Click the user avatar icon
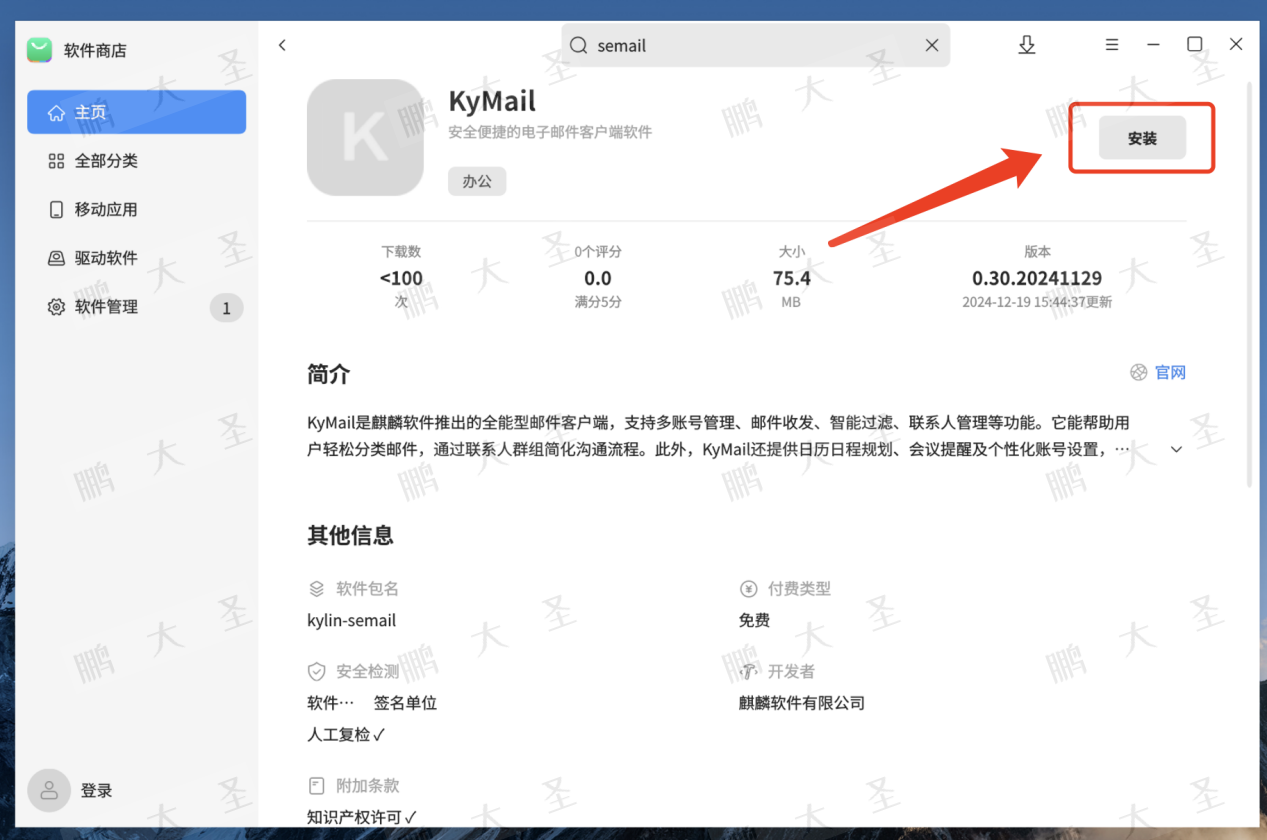The image size is (1267, 840). point(49,790)
